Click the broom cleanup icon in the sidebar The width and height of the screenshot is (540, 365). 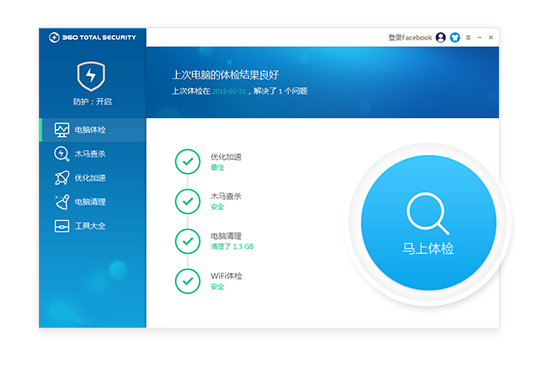pos(62,202)
